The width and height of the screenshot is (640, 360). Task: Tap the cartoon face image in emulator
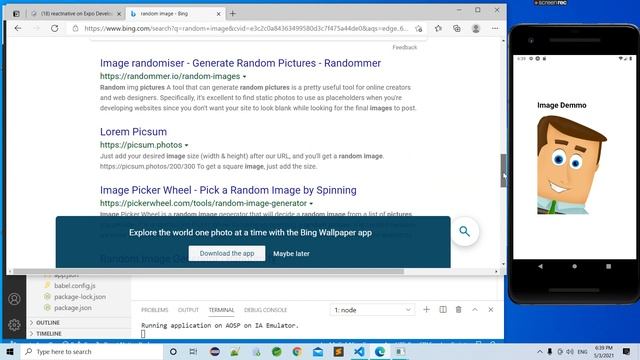pyautogui.click(x=571, y=165)
